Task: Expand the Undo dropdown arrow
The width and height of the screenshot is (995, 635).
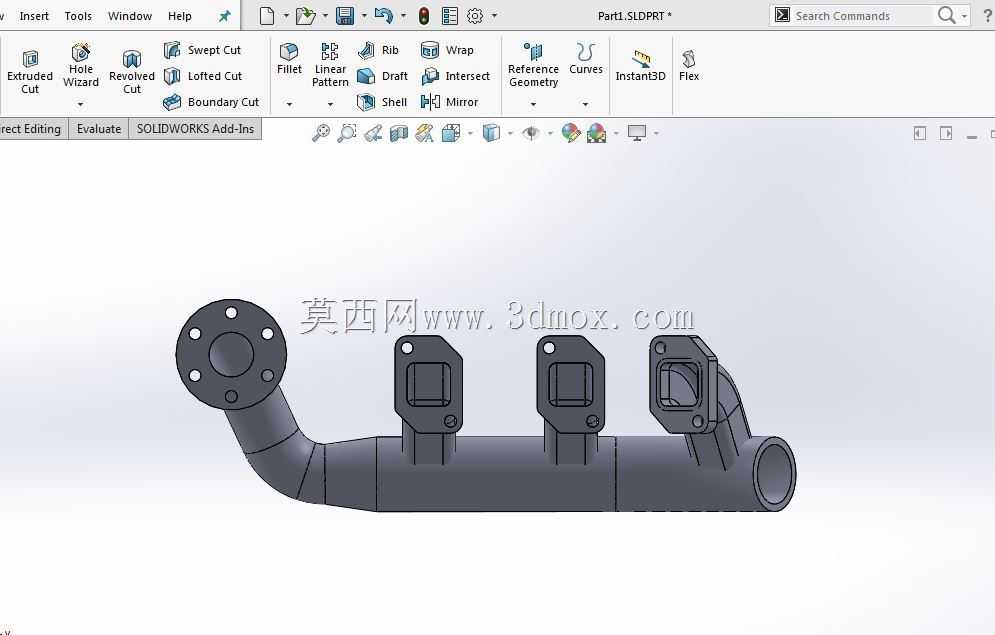Action: click(404, 16)
